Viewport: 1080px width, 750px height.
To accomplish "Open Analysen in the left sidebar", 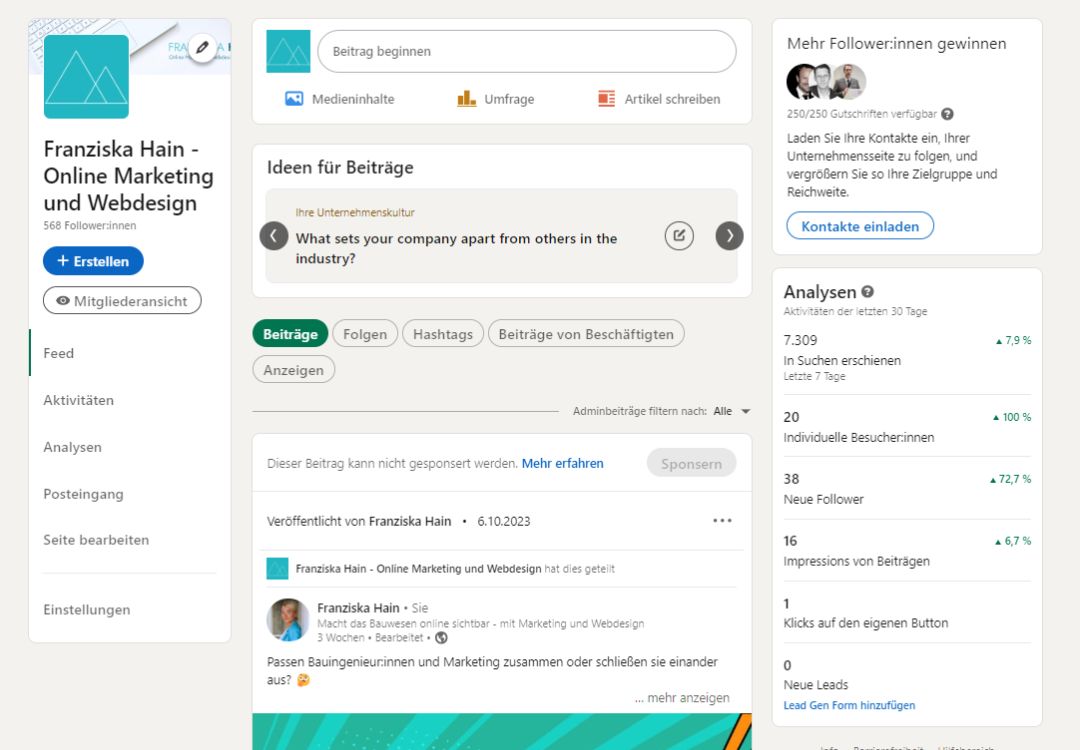I will click(x=72, y=447).
